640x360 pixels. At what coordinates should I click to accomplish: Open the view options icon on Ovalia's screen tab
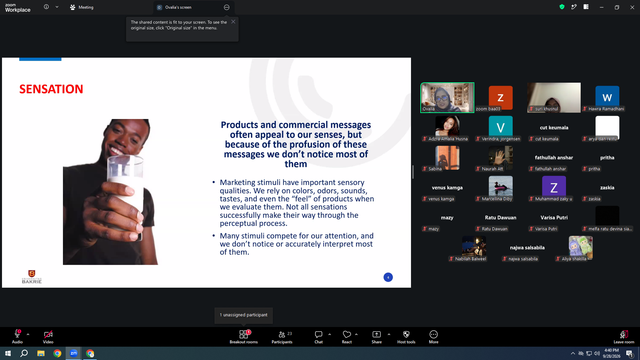point(227,7)
